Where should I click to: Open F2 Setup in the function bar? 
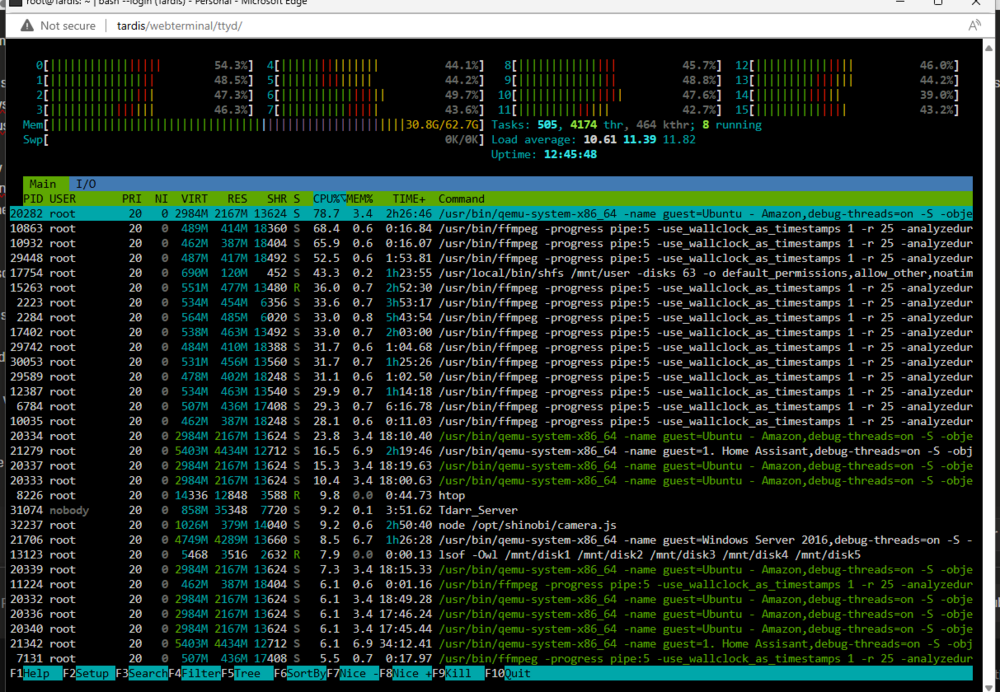pos(89,674)
